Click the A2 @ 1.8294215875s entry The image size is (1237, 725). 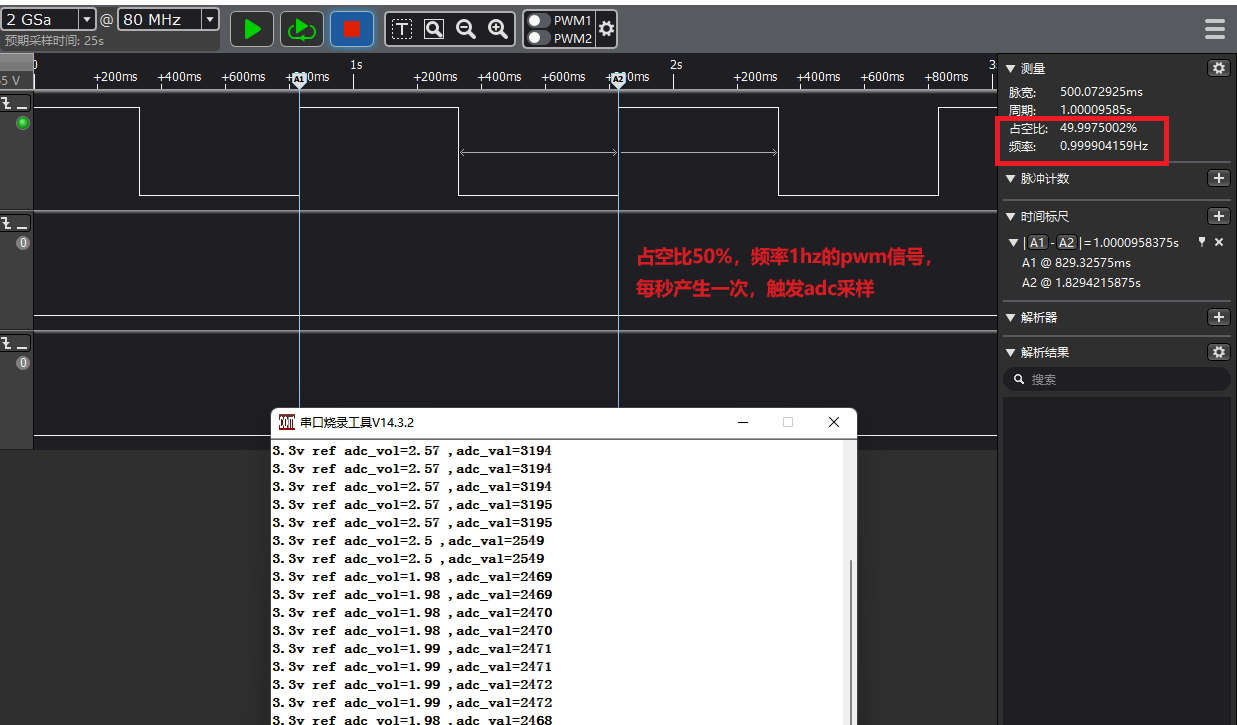pos(1081,283)
